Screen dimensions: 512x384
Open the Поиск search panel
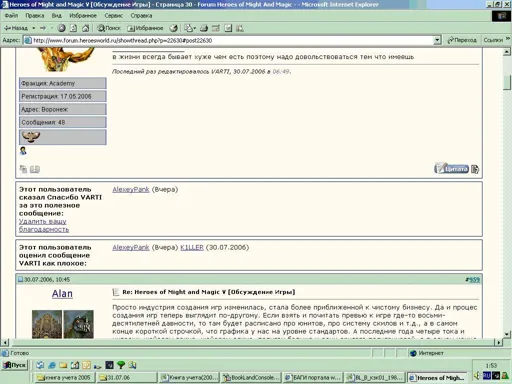tap(109, 28)
